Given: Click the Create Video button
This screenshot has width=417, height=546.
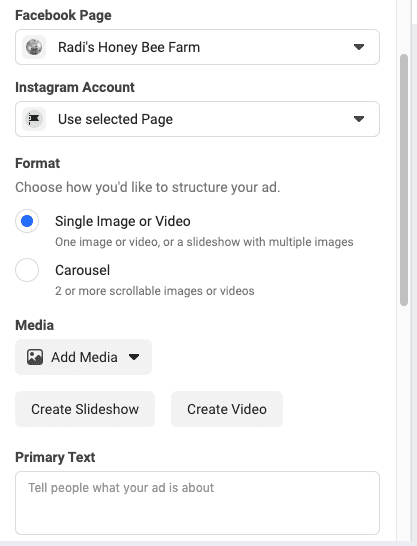Looking at the screenshot, I should point(227,409).
